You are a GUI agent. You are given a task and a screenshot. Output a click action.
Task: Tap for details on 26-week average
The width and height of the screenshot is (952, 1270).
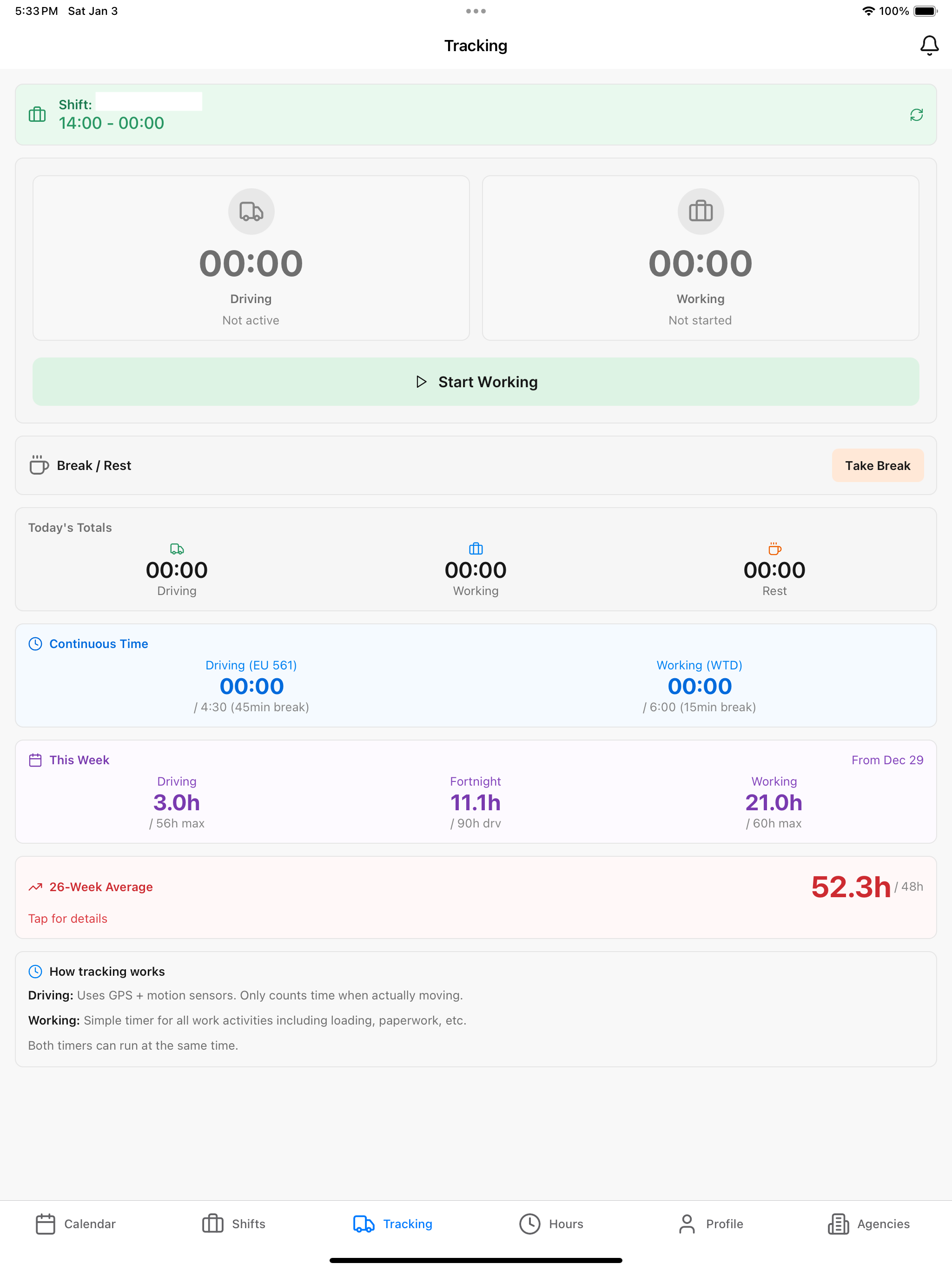point(68,919)
